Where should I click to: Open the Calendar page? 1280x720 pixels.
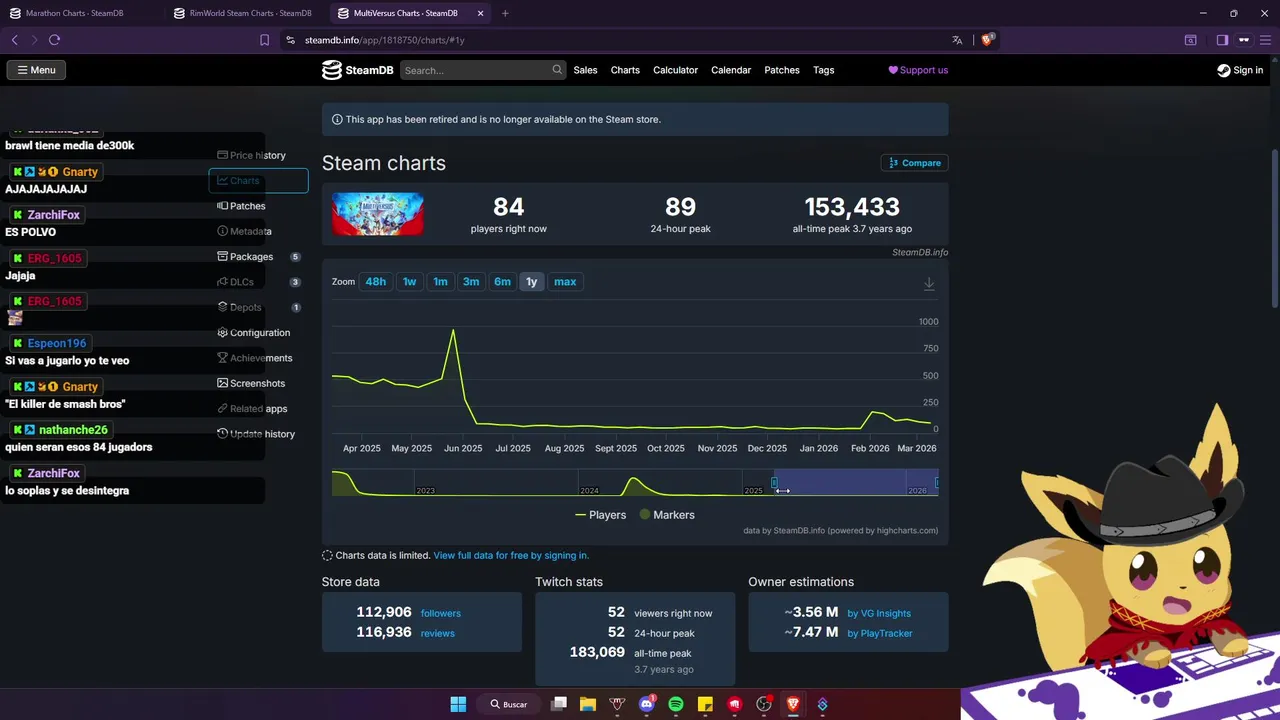point(731,70)
